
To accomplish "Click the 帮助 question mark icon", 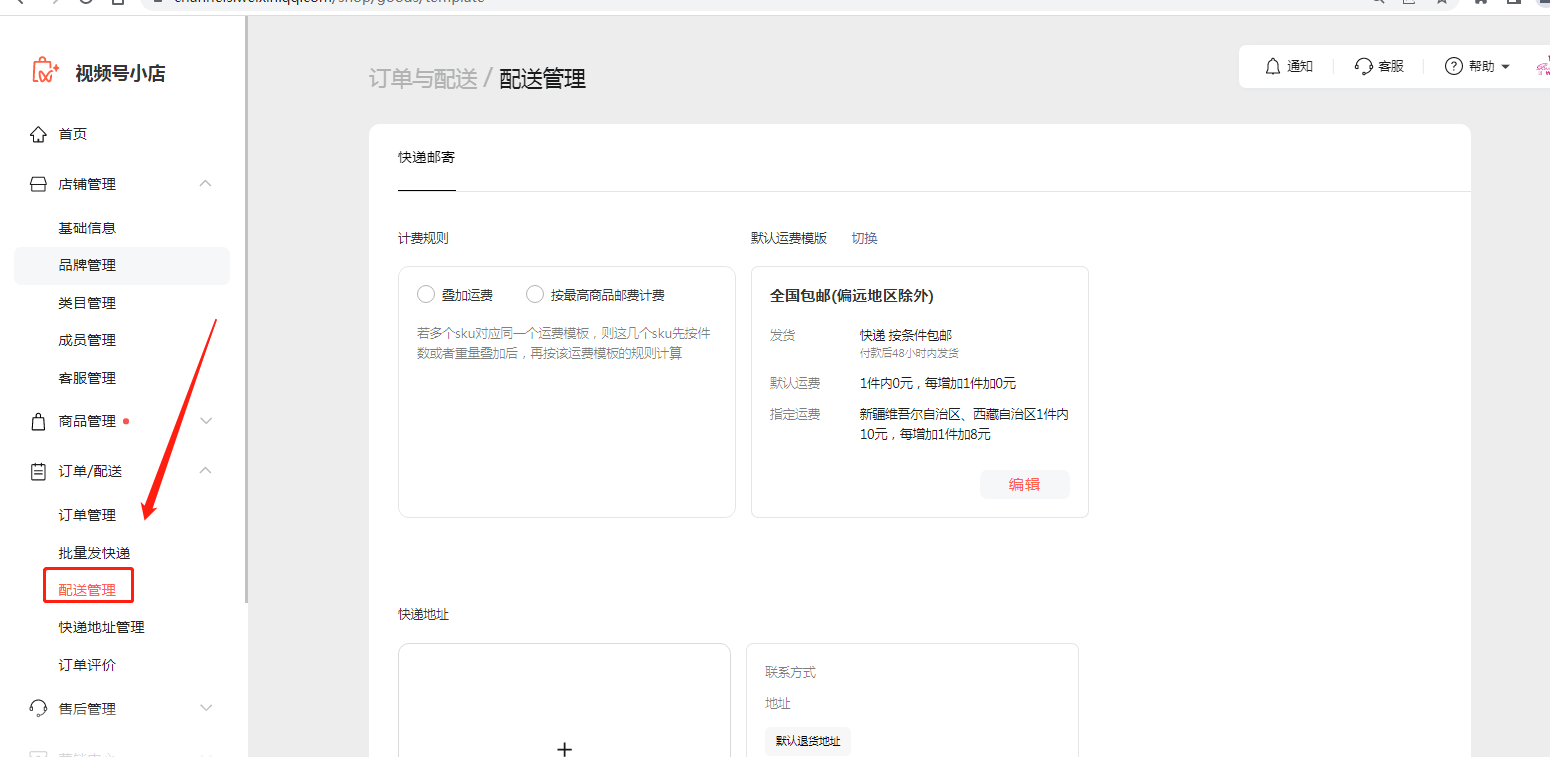I will (x=1454, y=66).
